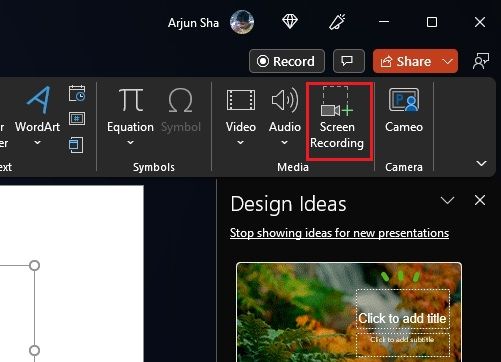The height and width of the screenshot is (362, 501).
Task: Expand the WordArt dropdown arrow
Action: [38, 143]
